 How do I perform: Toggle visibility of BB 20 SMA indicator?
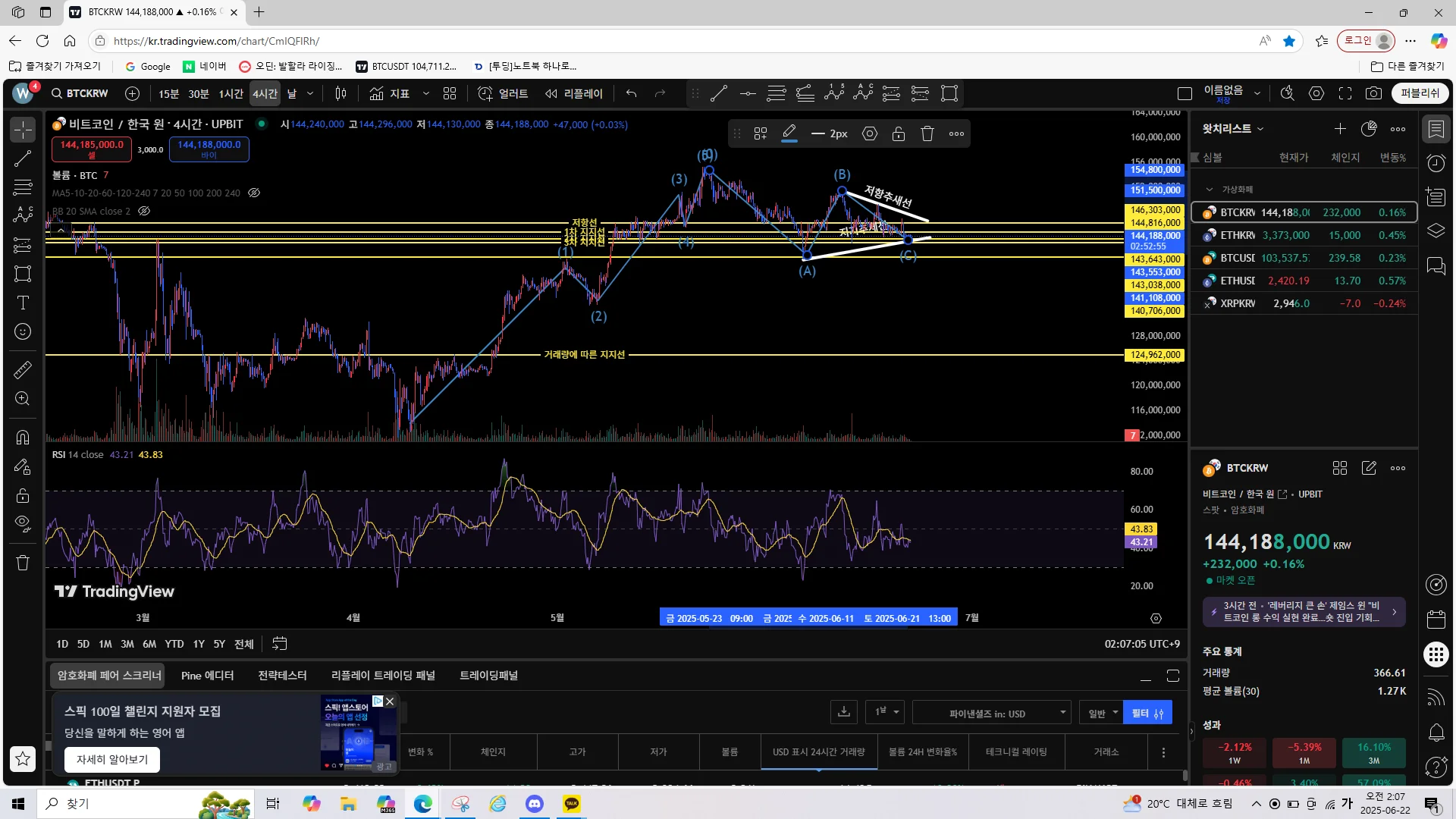(x=144, y=211)
